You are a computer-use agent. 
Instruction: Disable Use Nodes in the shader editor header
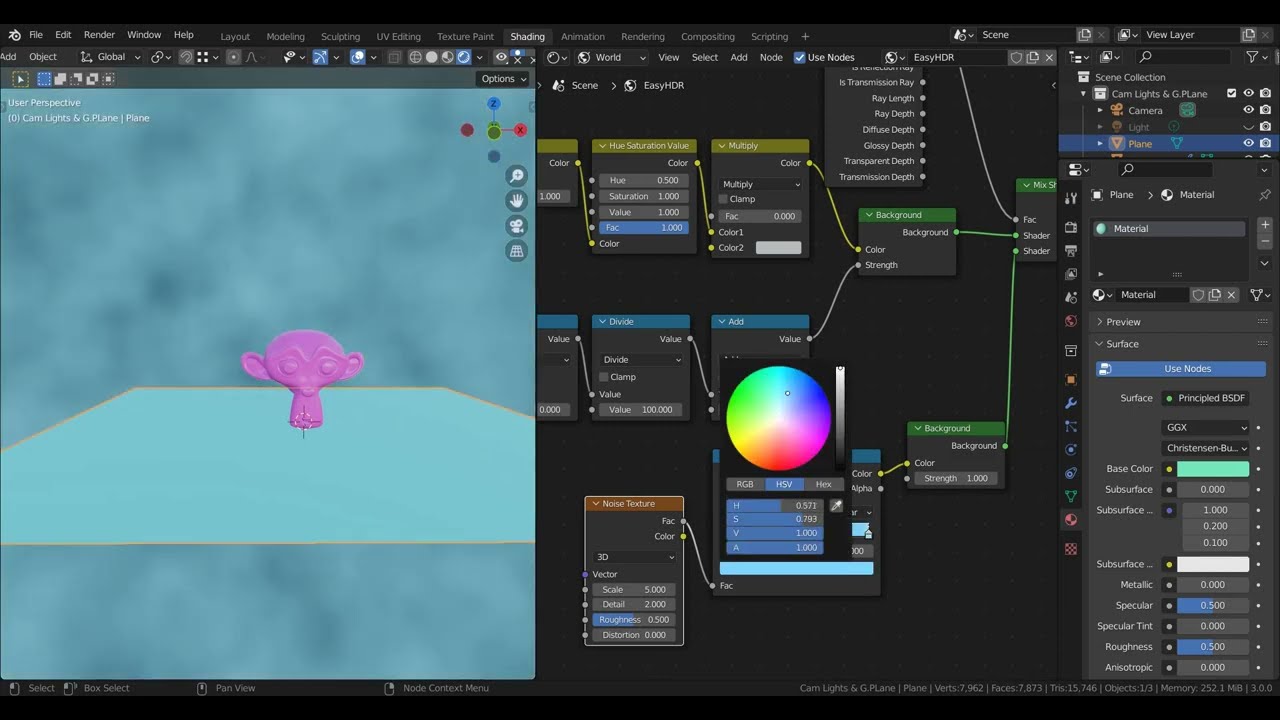798,57
